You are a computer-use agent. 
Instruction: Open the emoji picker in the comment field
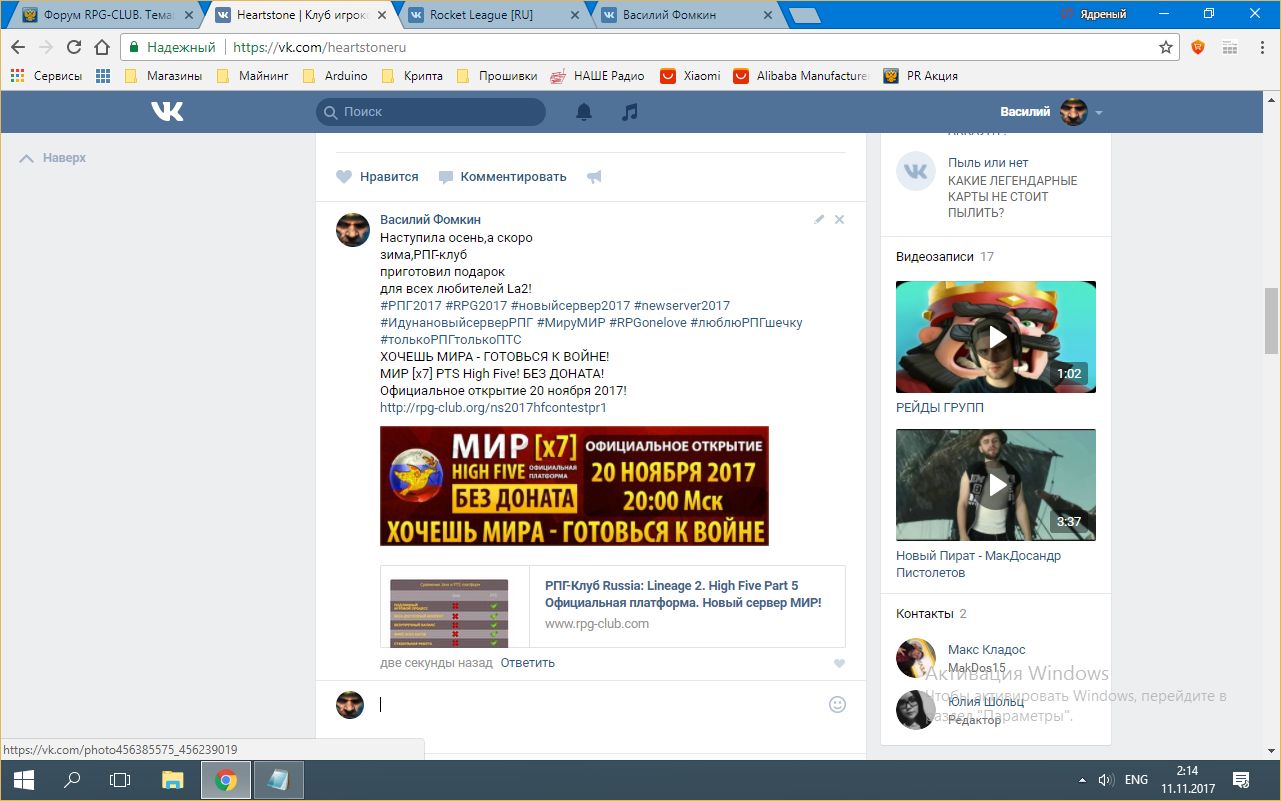[838, 704]
